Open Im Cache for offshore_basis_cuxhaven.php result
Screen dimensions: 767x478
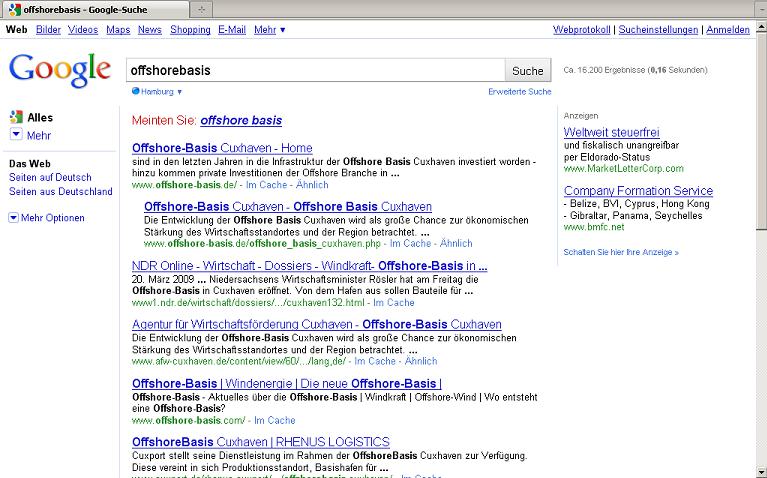pyautogui.click(x=410, y=243)
